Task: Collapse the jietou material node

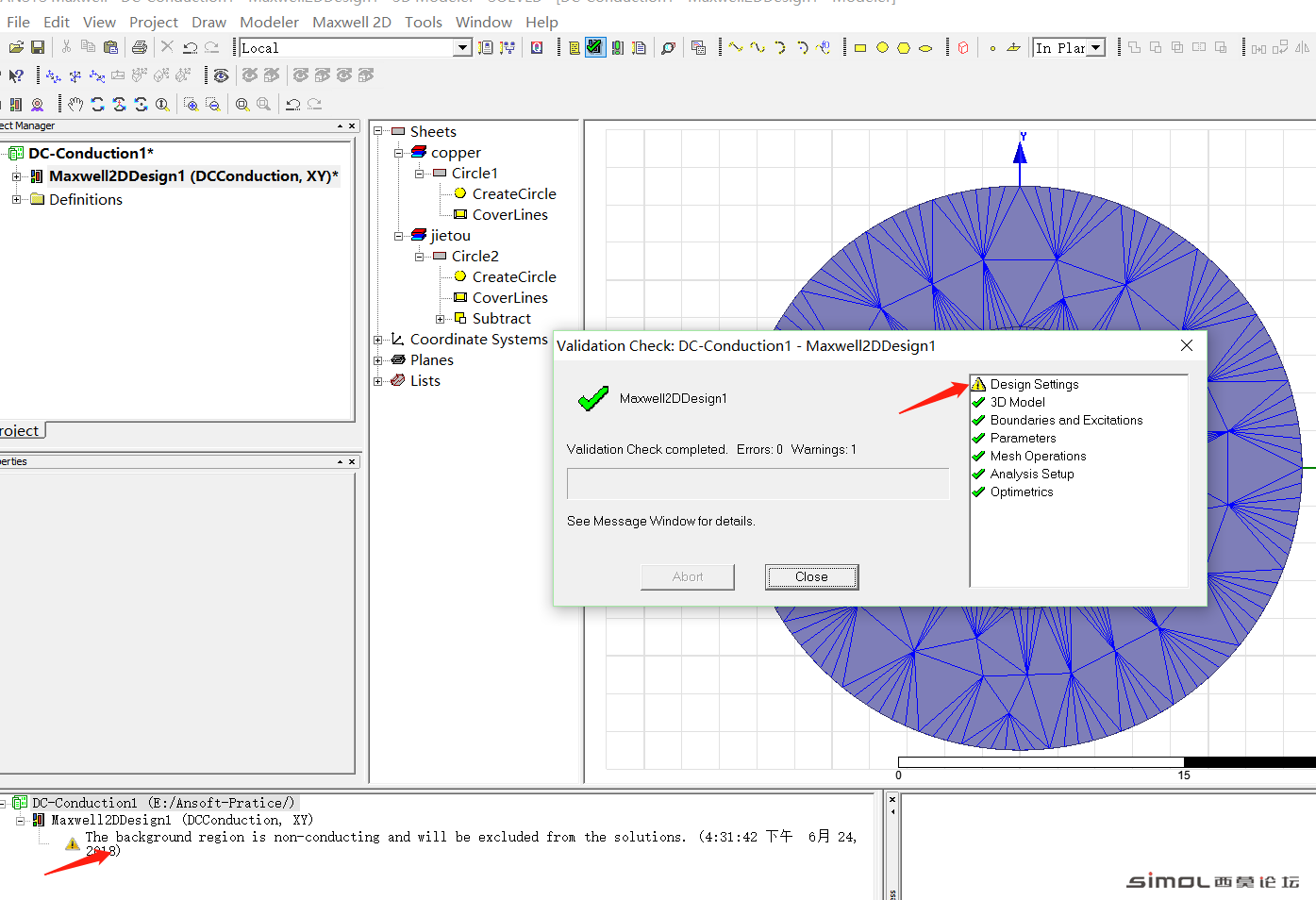Action: coord(399,236)
